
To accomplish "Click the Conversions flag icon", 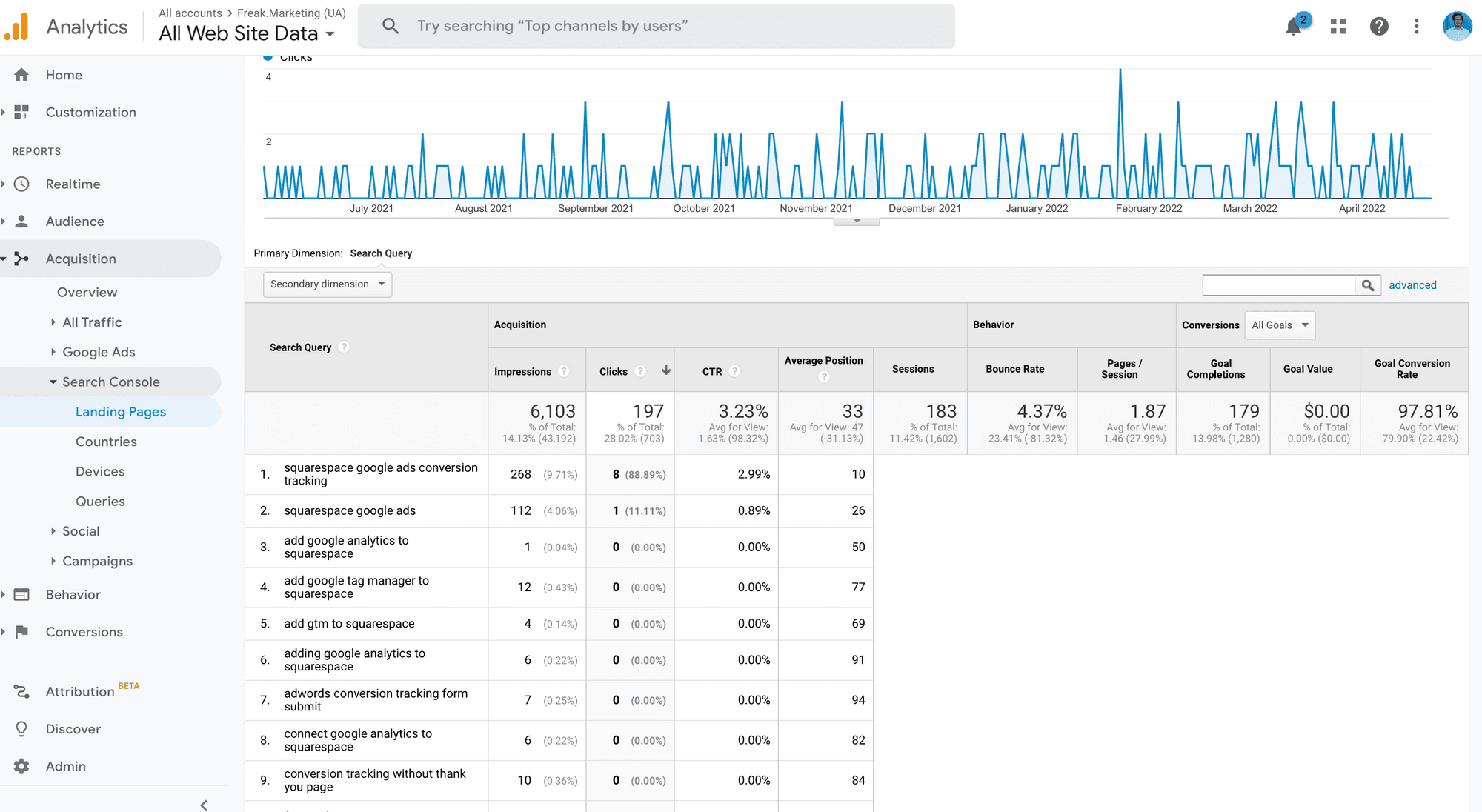I will point(21,631).
